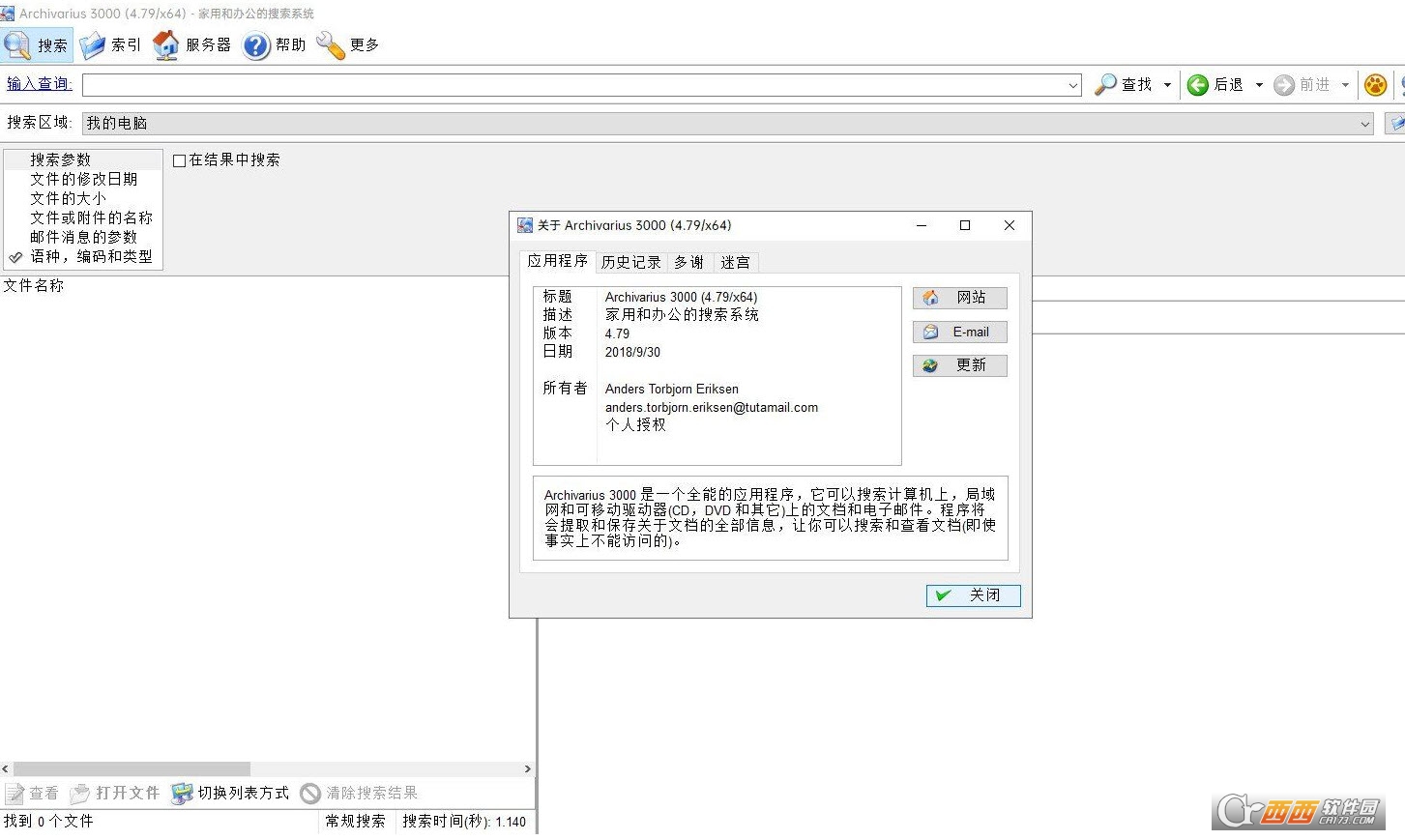This screenshot has height=840, width=1405.
Task: Click the 2018/9/30 date value
Action: 632,352
